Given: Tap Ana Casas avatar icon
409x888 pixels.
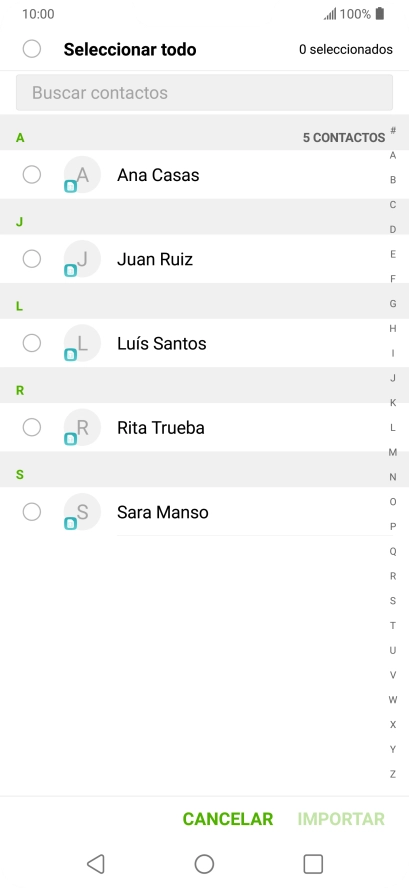Looking at the screenshot, I should coord(82,175).
